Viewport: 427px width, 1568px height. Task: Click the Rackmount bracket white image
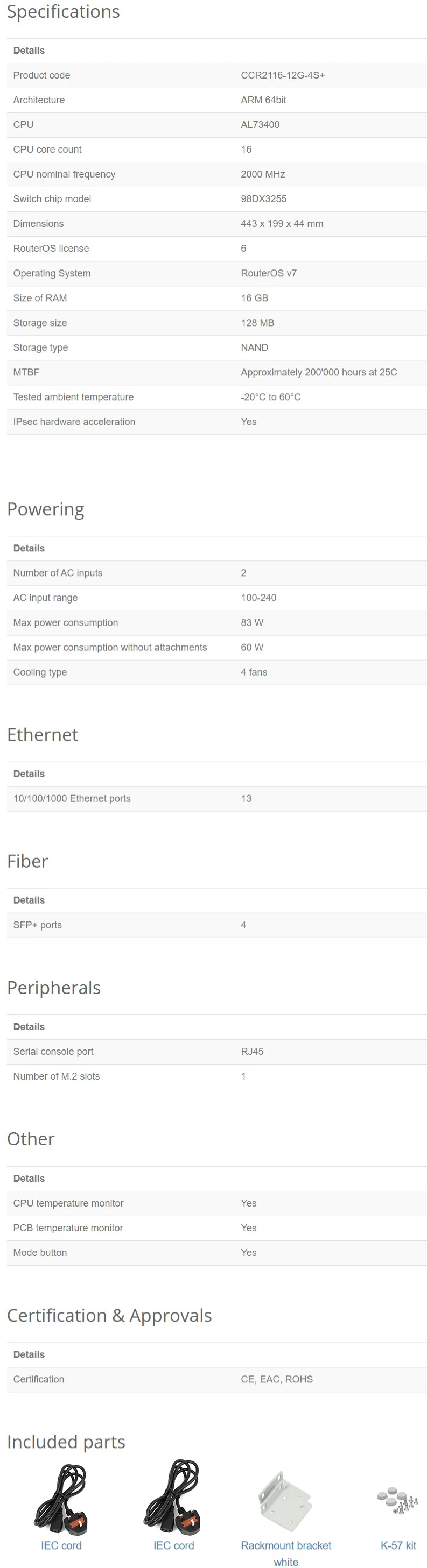[x=286, y=1501]
